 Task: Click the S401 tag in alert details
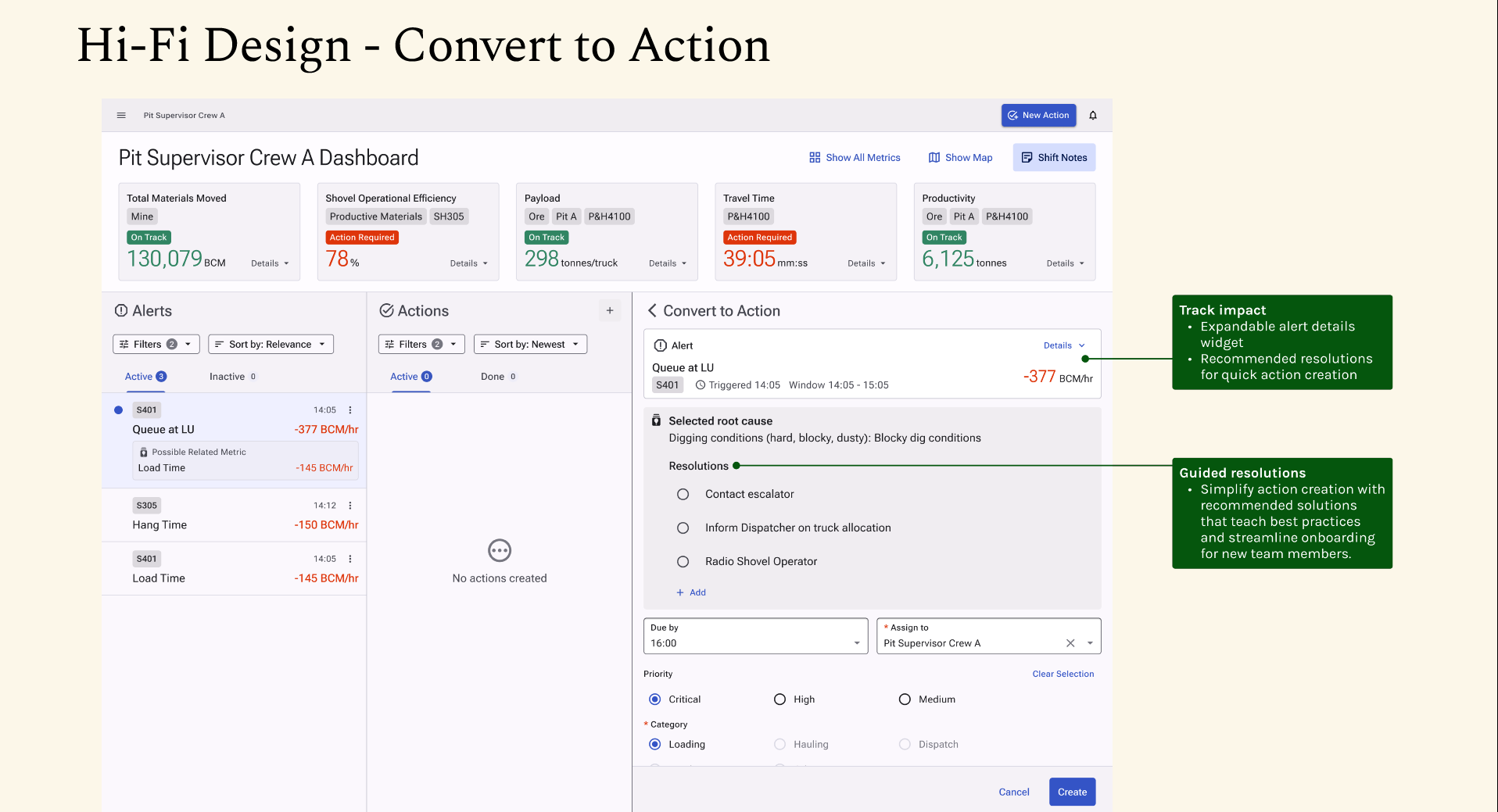[667, 385]
